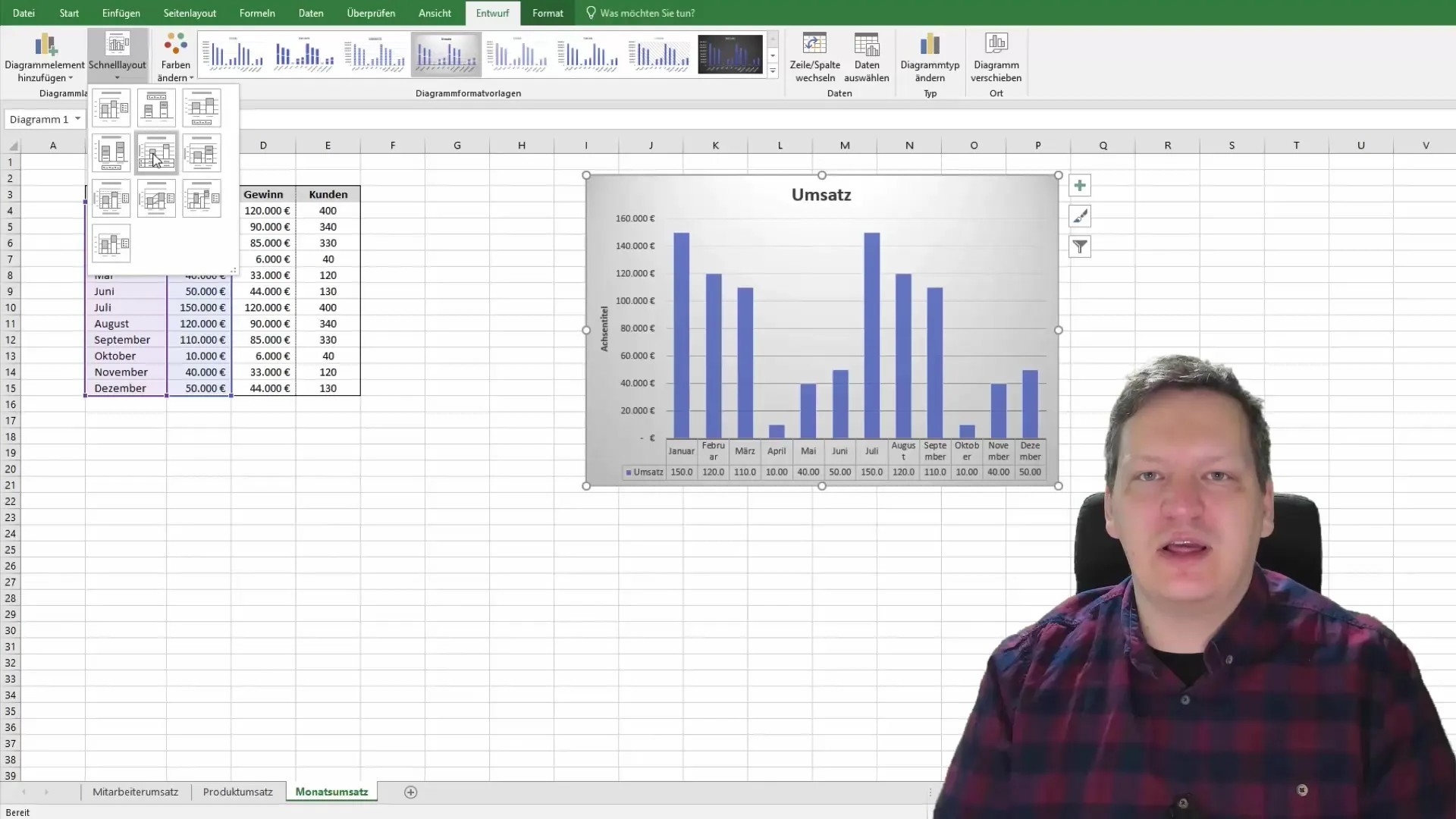Select fifth chart style thumbnail in gallery
This screenshot has height=819, width=1456.
point(517,54)
